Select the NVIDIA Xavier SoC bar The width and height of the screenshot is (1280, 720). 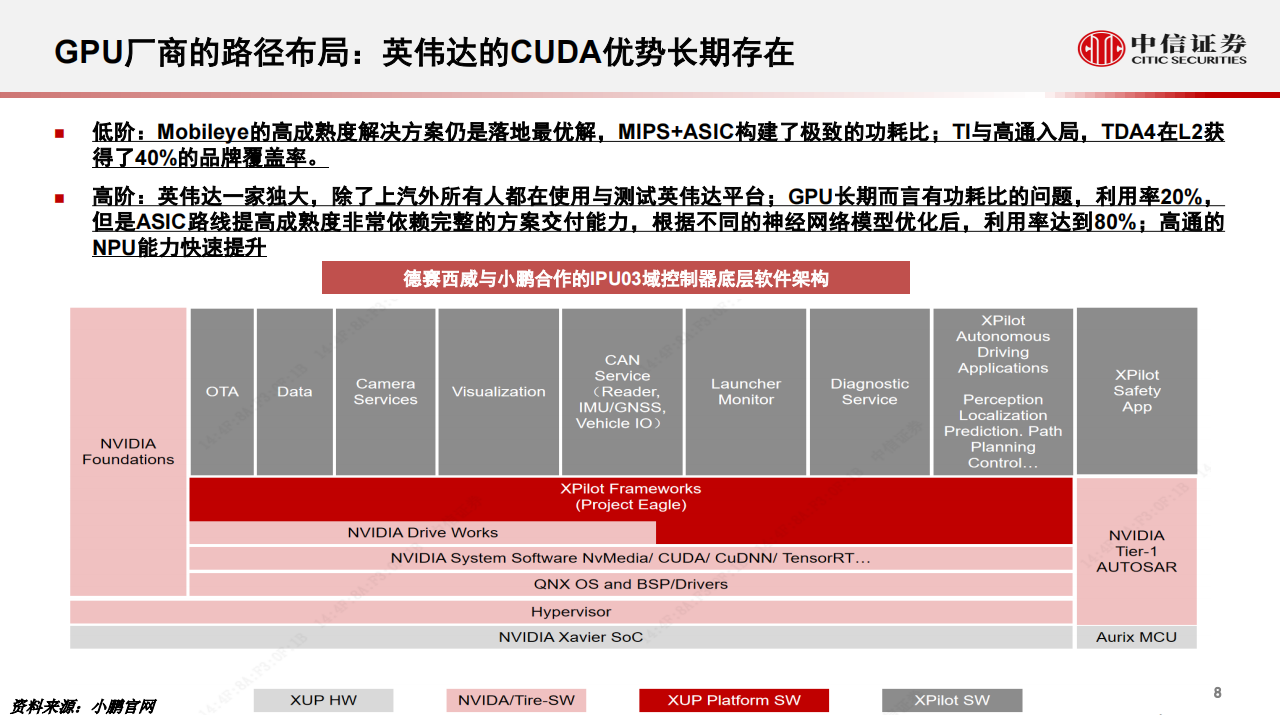click(x=571, y=637)
